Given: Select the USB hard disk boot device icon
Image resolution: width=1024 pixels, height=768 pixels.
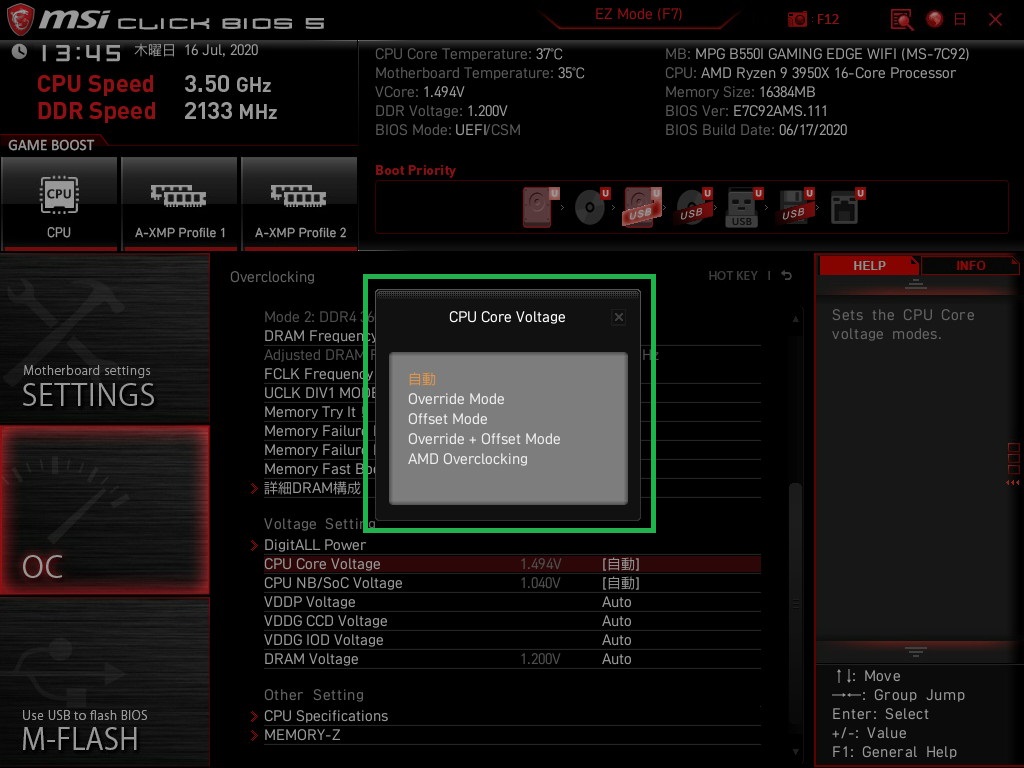Looking at the screenshot, I should (642, 207).
